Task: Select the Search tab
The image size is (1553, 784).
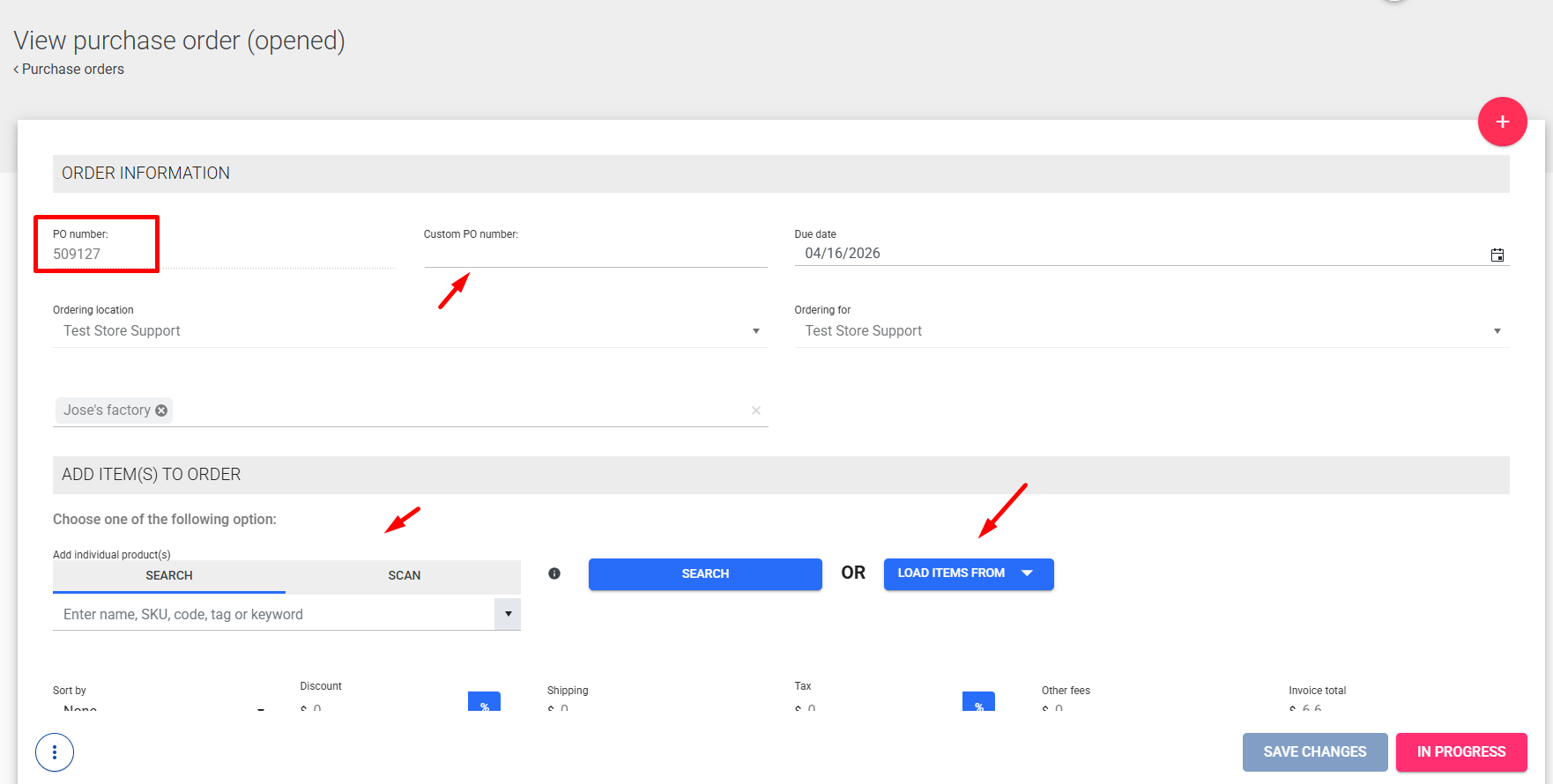Action: (169, 575)
